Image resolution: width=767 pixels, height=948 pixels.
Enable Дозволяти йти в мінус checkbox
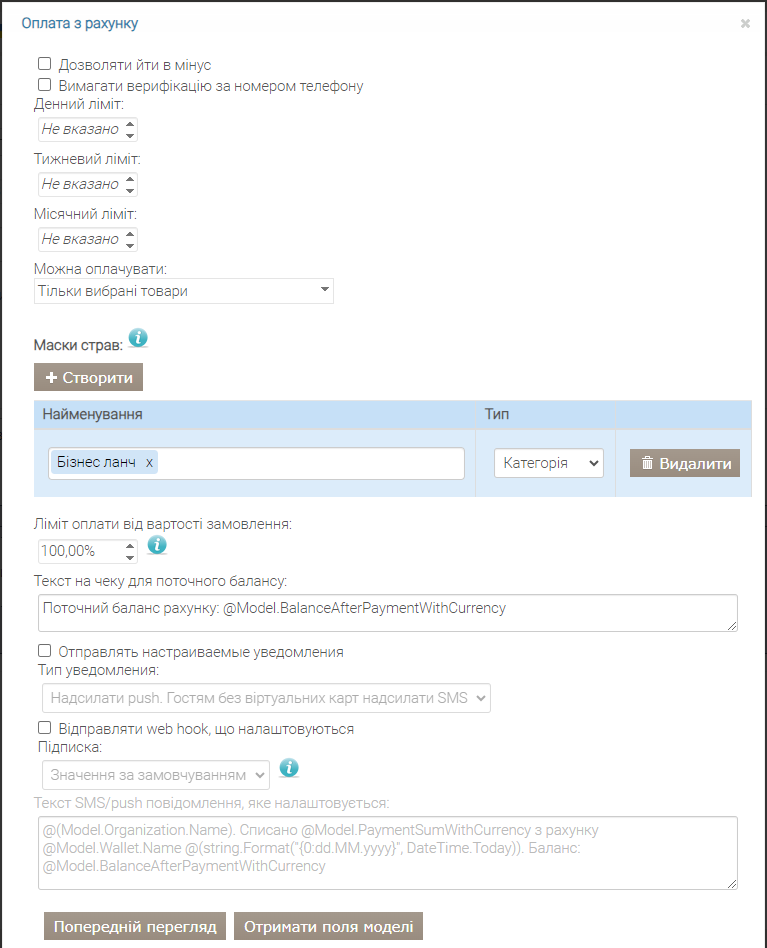pos(45,63)
